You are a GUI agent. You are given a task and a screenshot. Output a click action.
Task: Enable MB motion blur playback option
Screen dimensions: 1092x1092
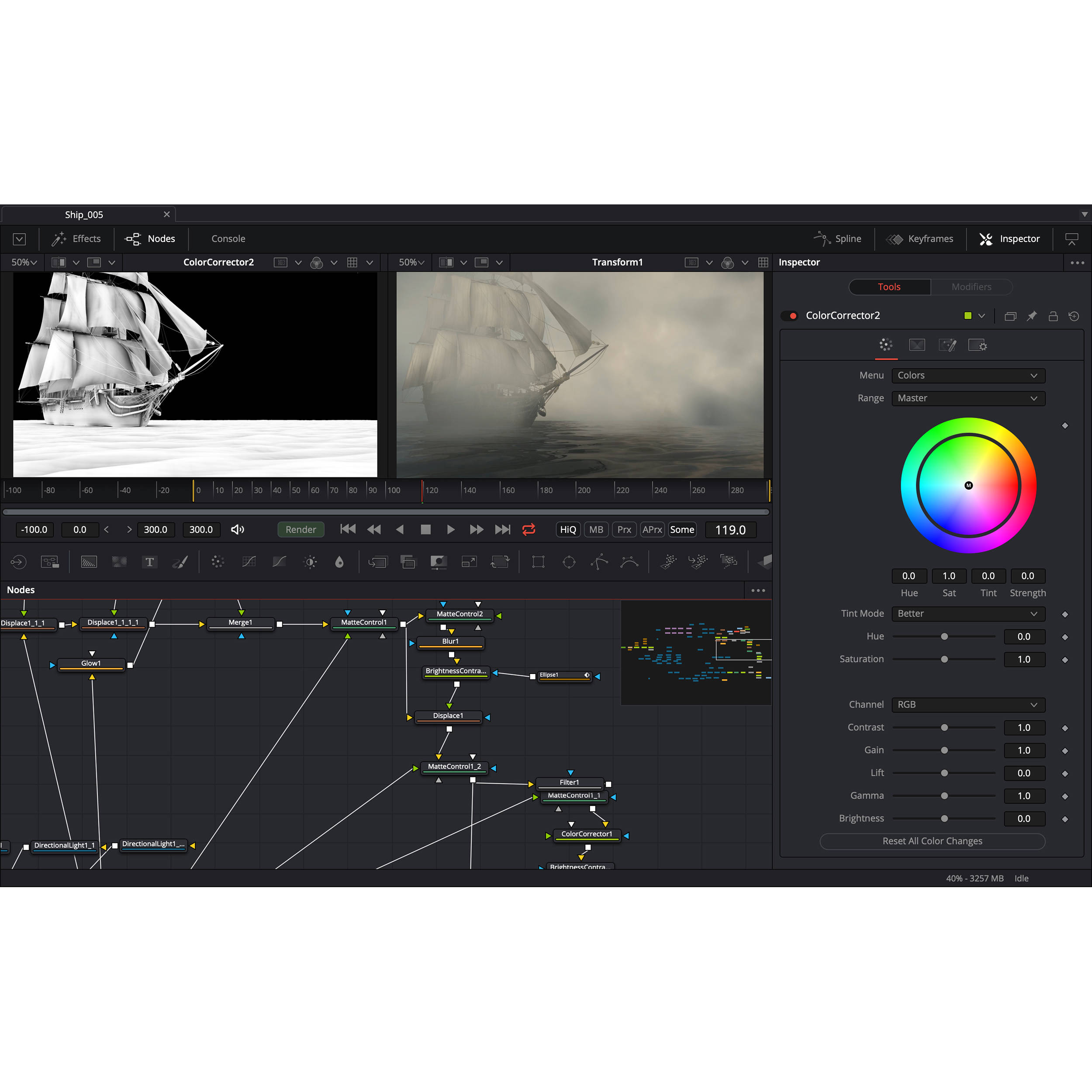click(596, 529)
